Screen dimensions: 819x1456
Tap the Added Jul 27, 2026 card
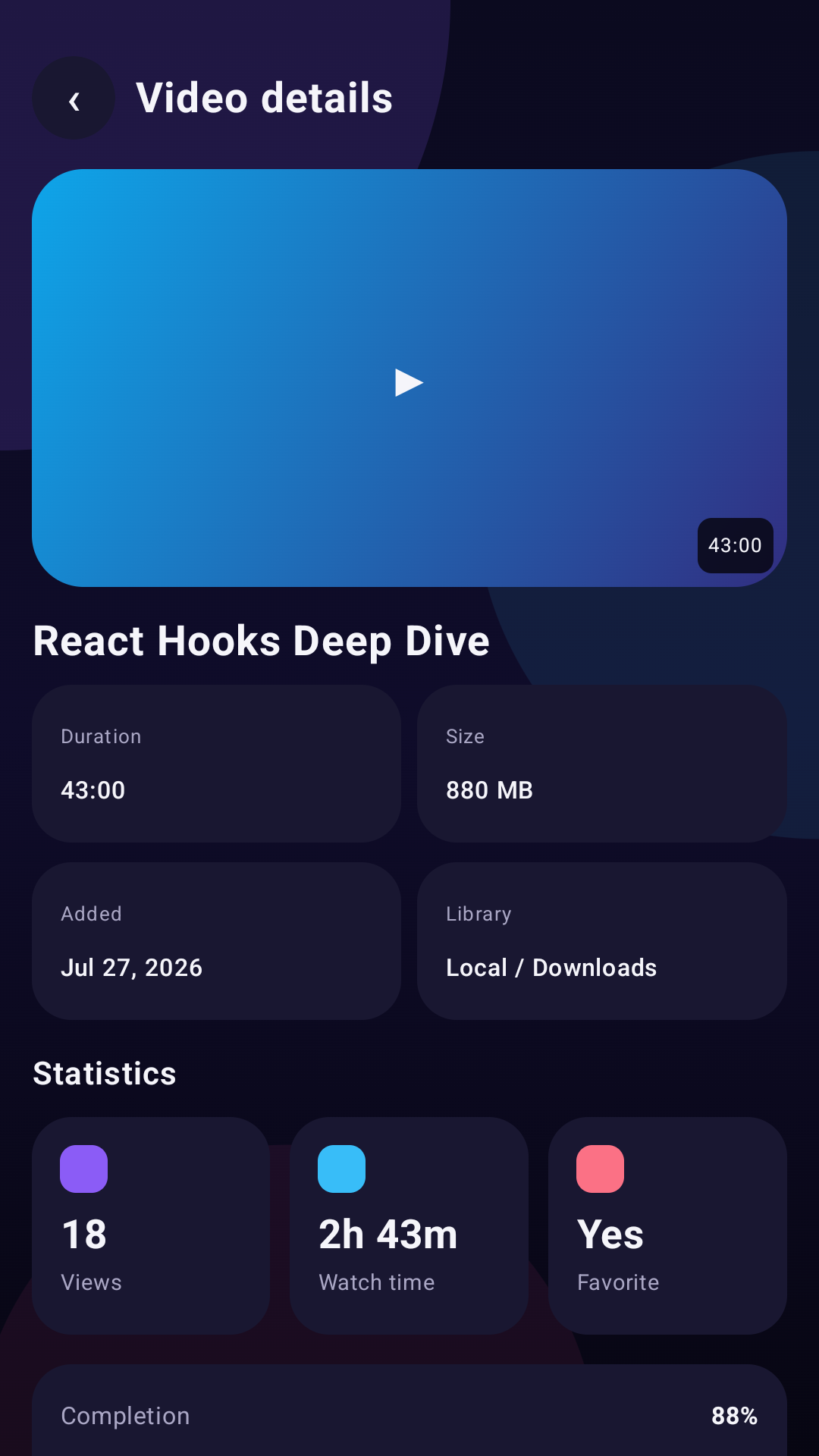(x=216, y=941)
